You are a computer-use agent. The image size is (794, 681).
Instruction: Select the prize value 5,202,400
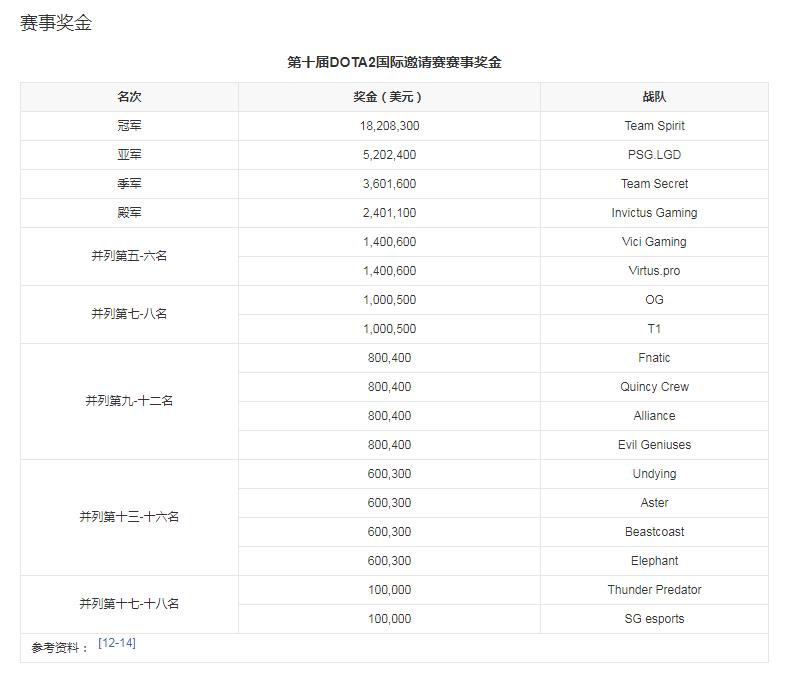pos(389,154)
